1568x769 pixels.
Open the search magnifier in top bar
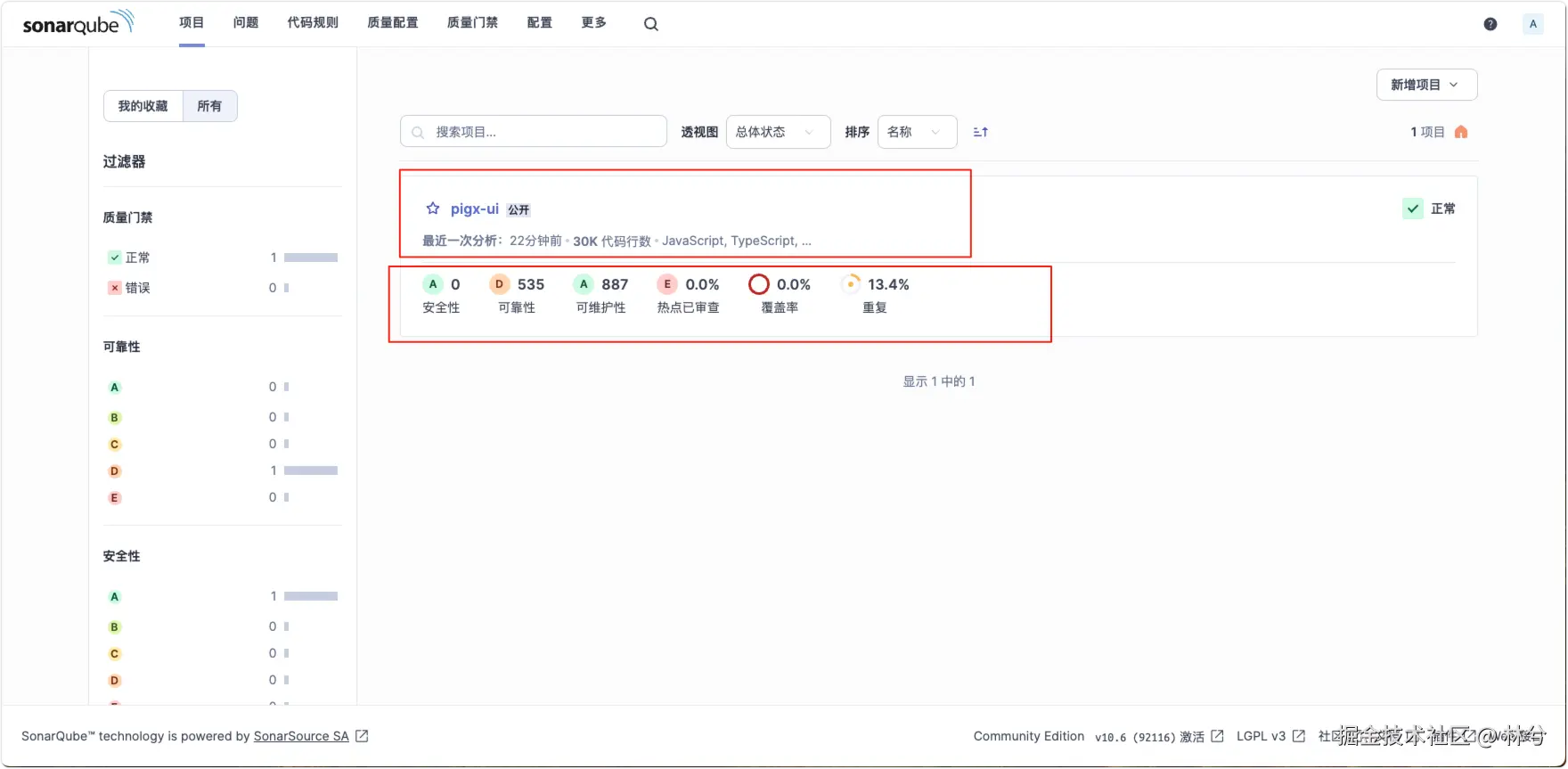pos(651,24)
